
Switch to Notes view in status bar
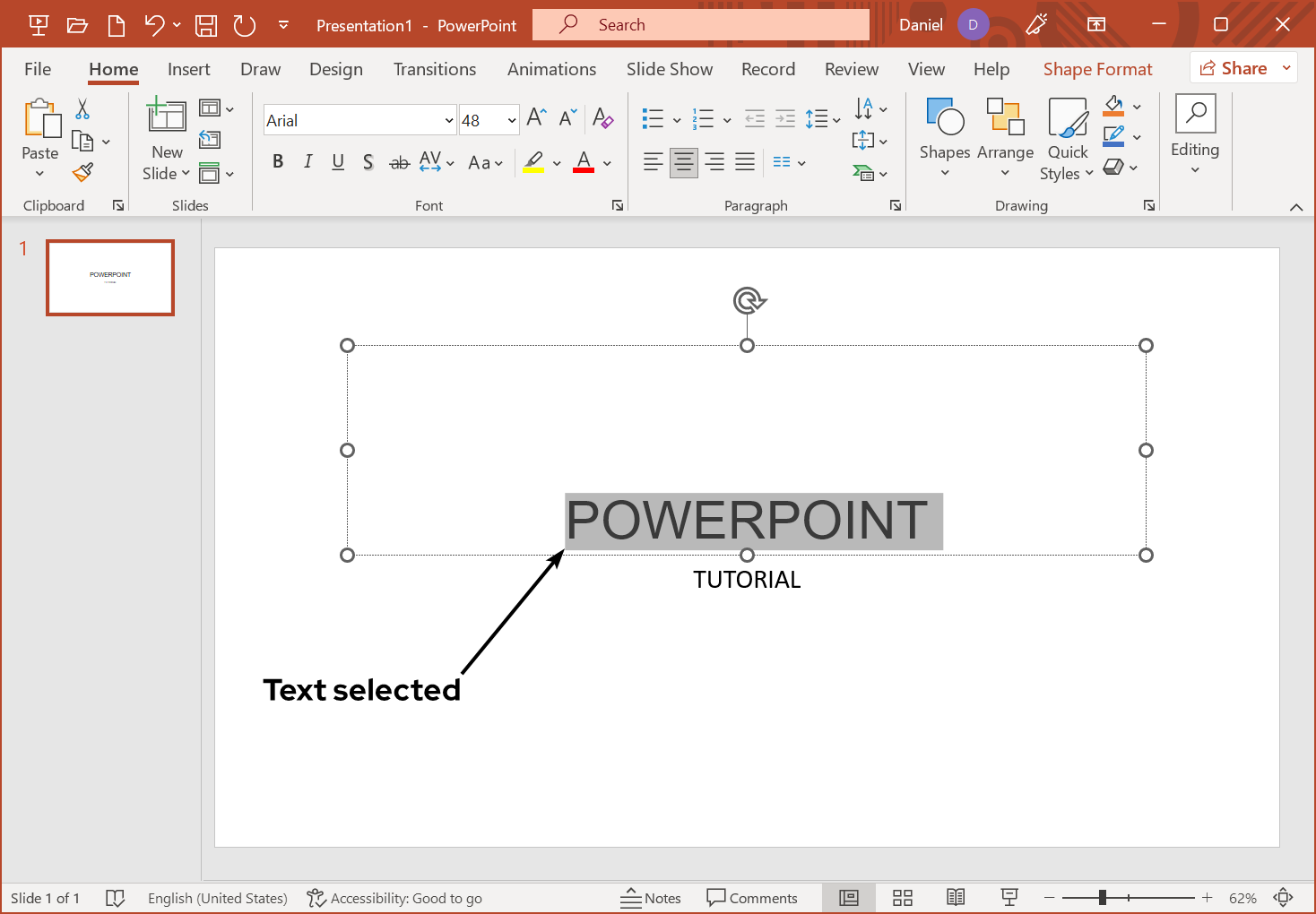(652, 897)
